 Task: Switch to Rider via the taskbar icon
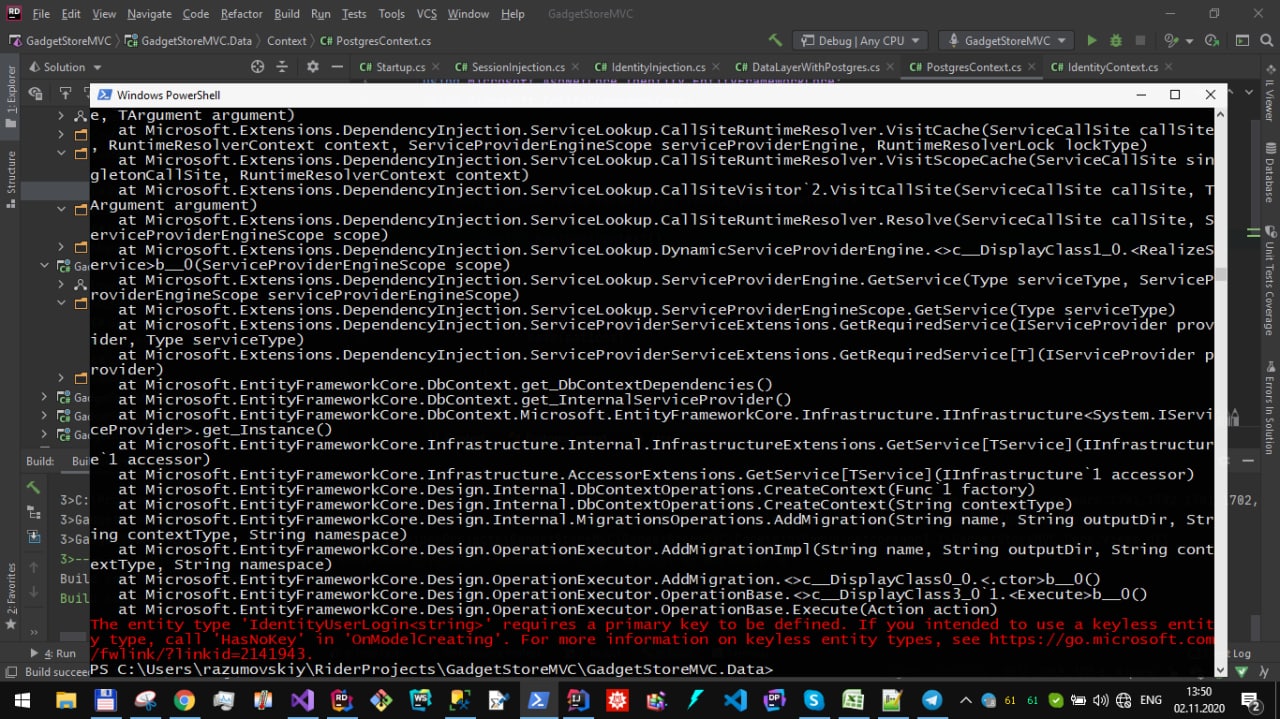[x=342, y=700]
